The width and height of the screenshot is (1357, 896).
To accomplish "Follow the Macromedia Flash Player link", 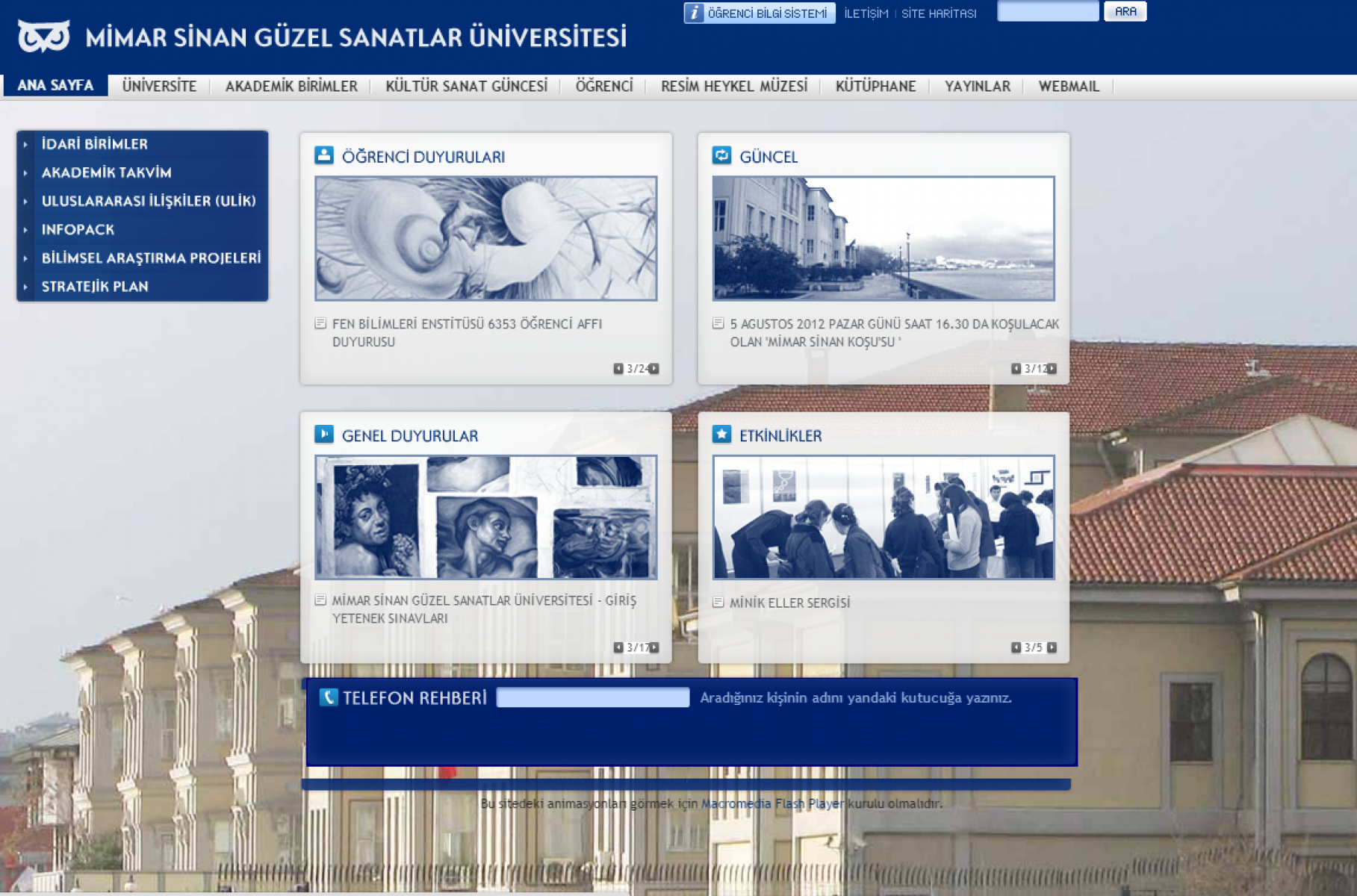I will pyautogui.click(x=772, y=803).
